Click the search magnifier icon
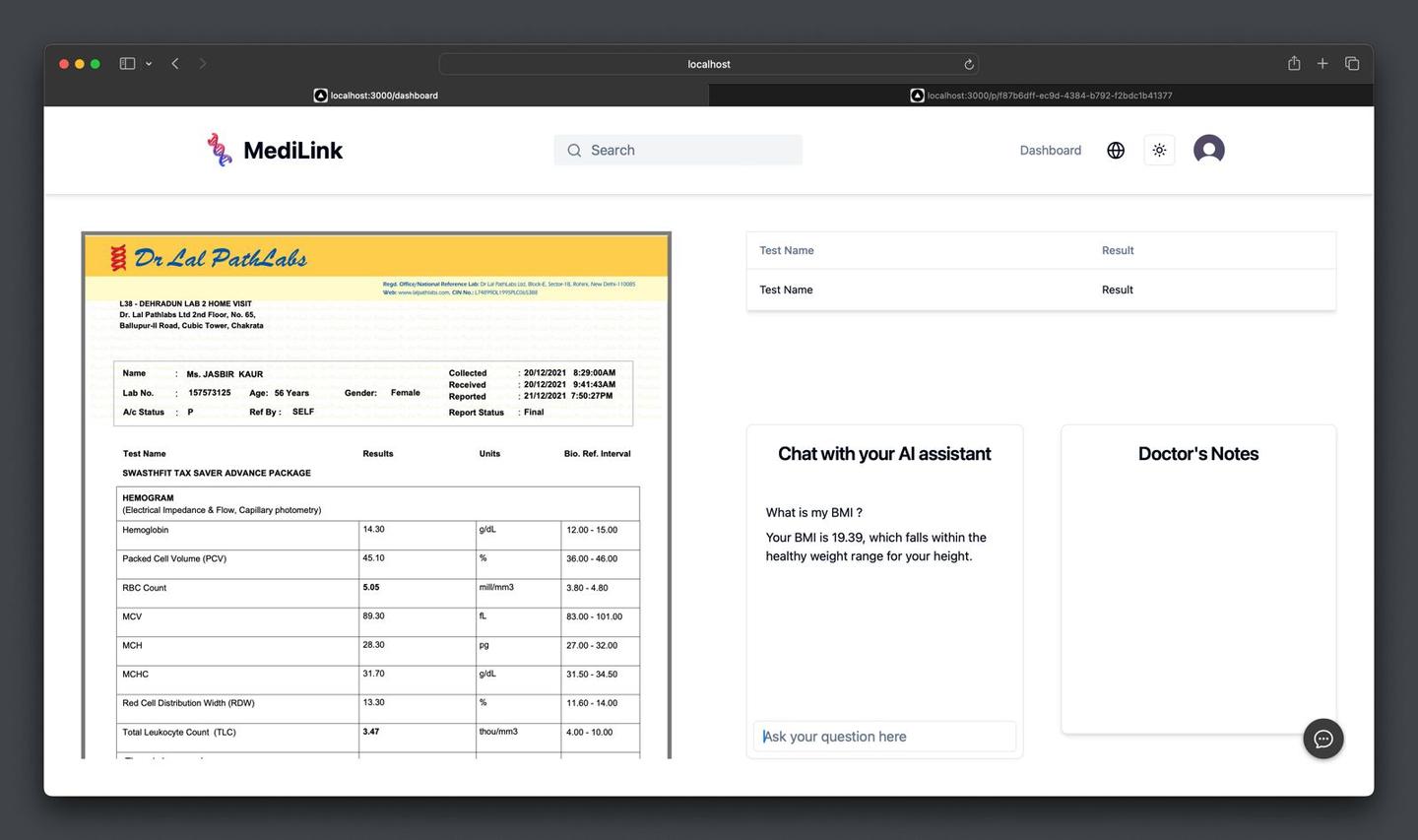This screenshot has height=840, width=1418. pyautogui.click(x=574, y=150)
